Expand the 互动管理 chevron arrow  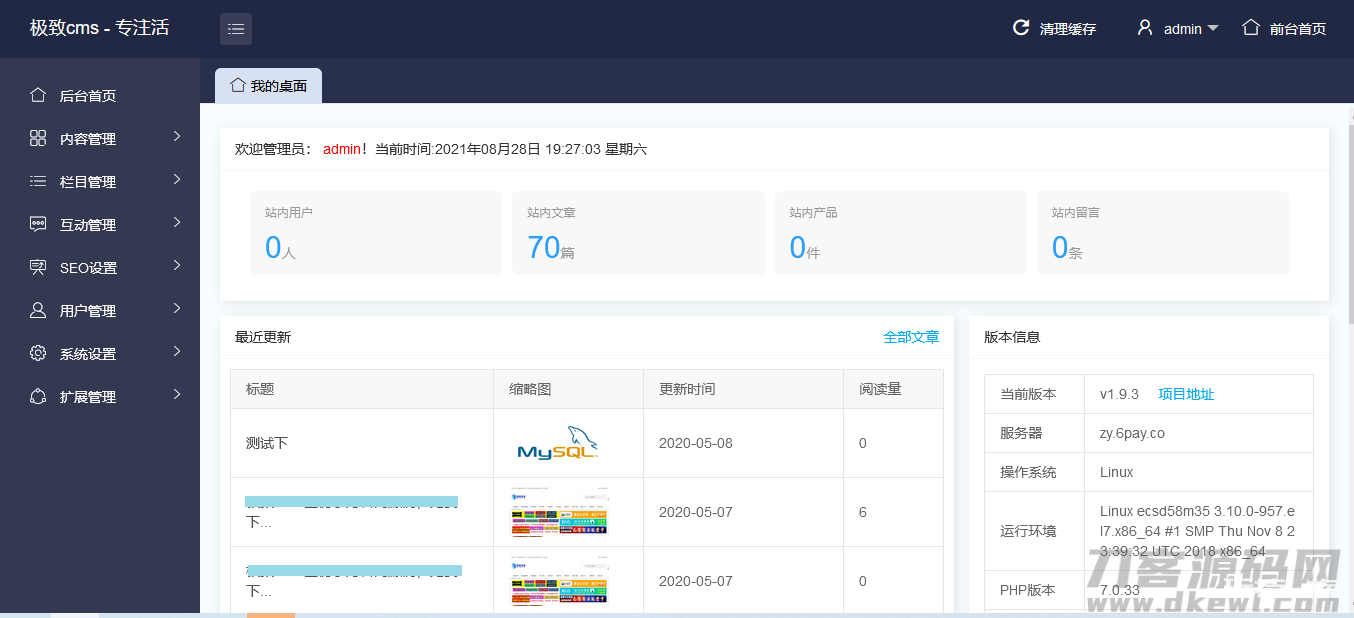[177, 222]
